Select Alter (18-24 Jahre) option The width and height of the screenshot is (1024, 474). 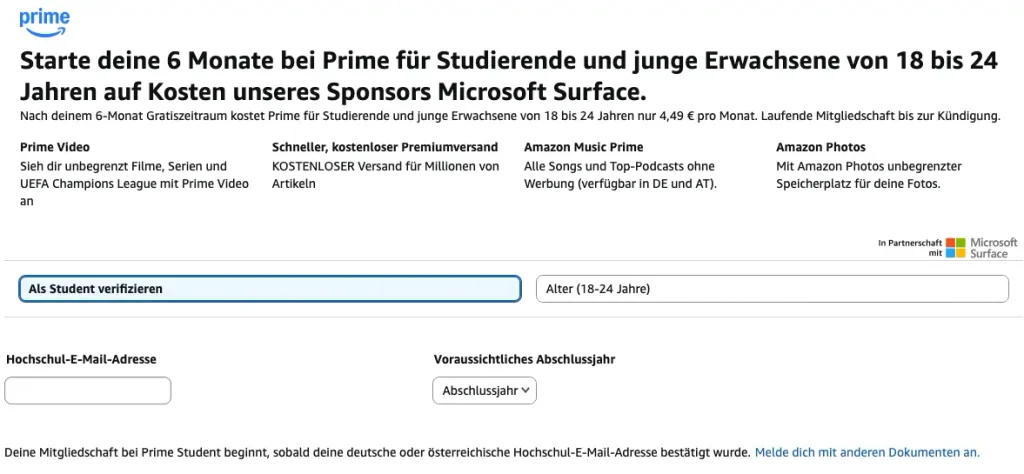tap(772, 289)
